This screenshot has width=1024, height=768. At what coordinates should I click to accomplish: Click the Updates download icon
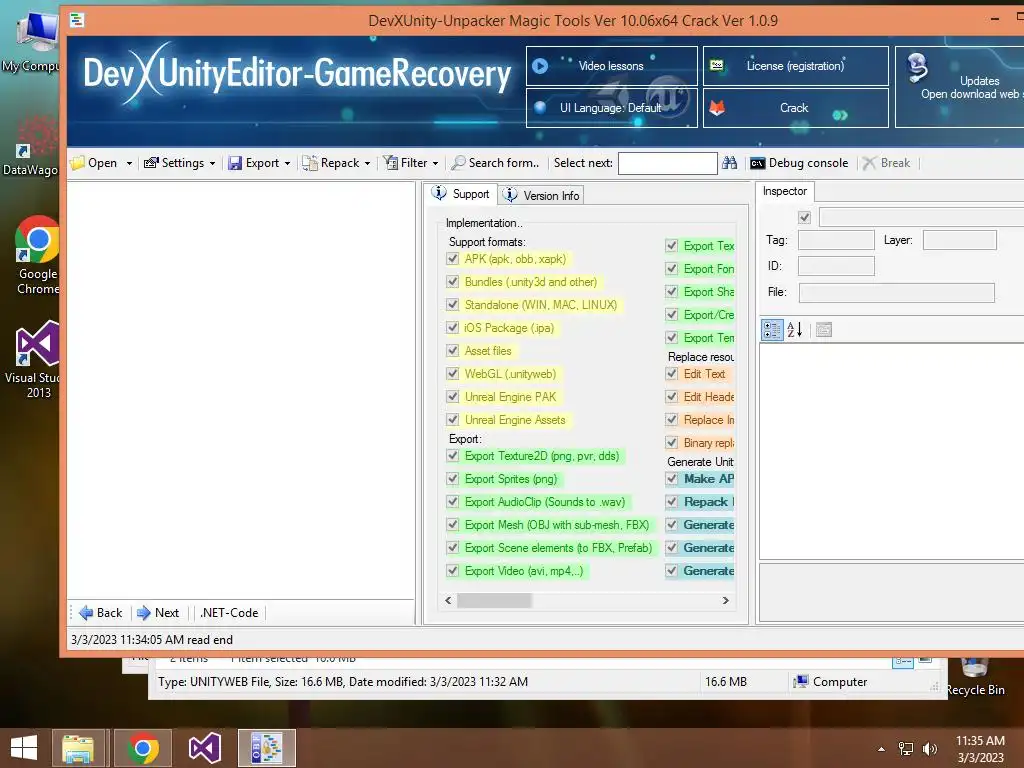918,67
